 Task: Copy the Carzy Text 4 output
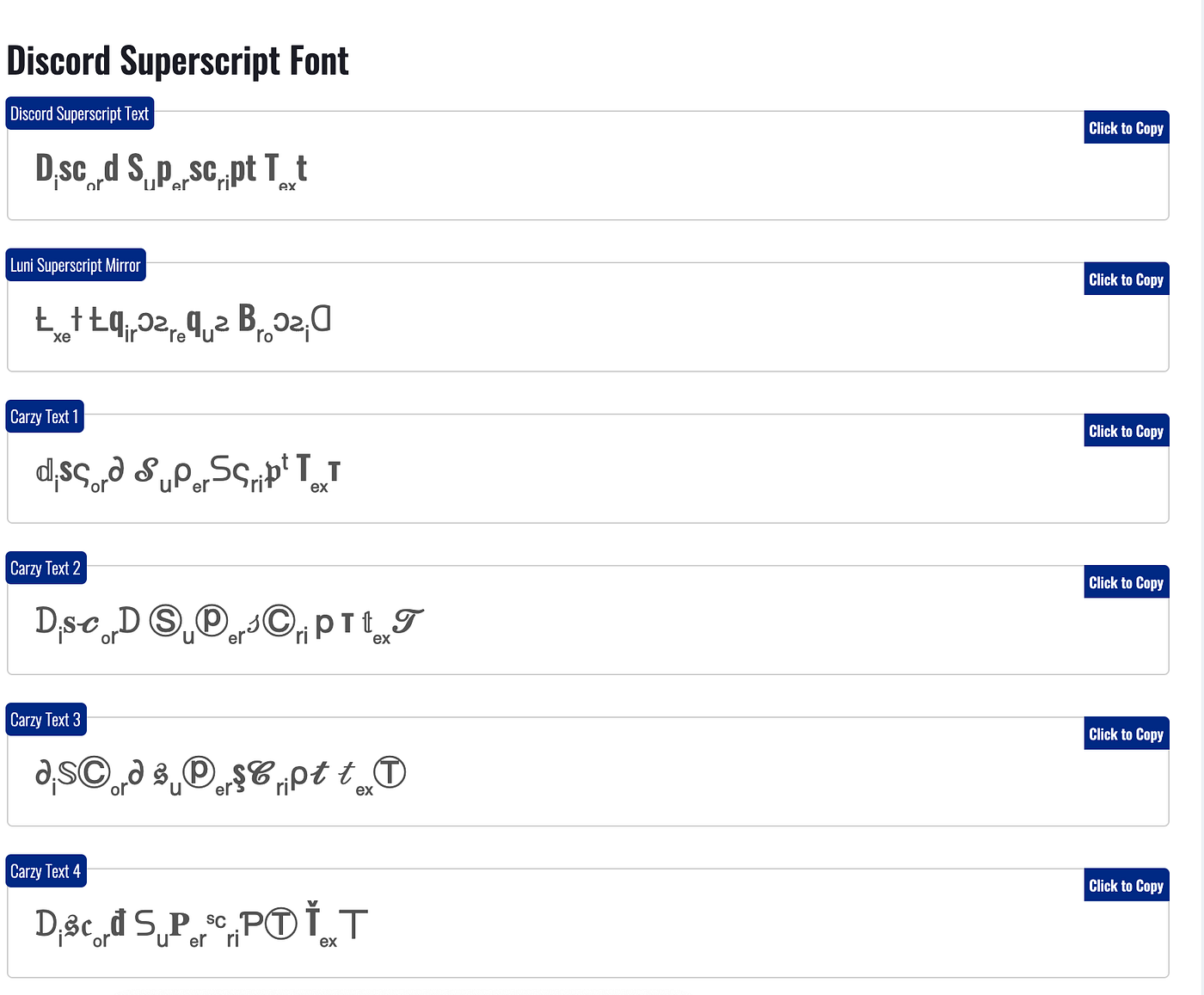[1126, 885]
